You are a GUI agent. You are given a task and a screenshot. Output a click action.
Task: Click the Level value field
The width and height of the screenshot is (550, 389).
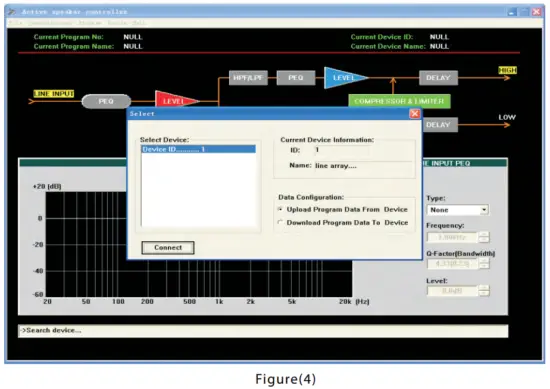tap(452, 291)
